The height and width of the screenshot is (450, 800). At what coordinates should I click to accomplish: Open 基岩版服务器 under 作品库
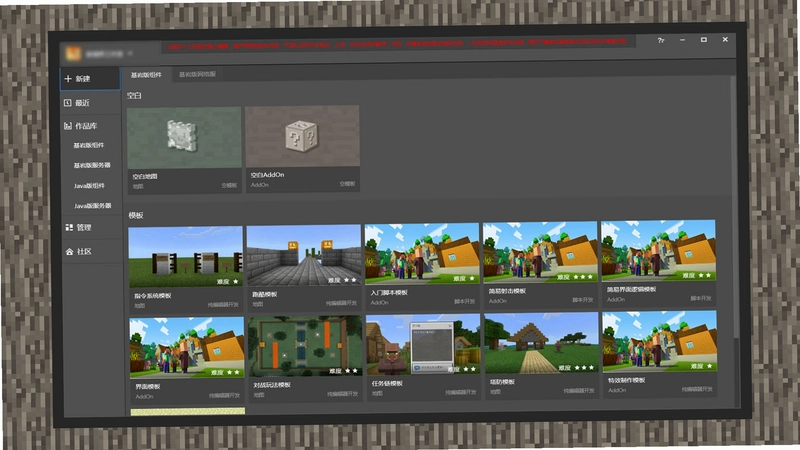pos(92,165)
